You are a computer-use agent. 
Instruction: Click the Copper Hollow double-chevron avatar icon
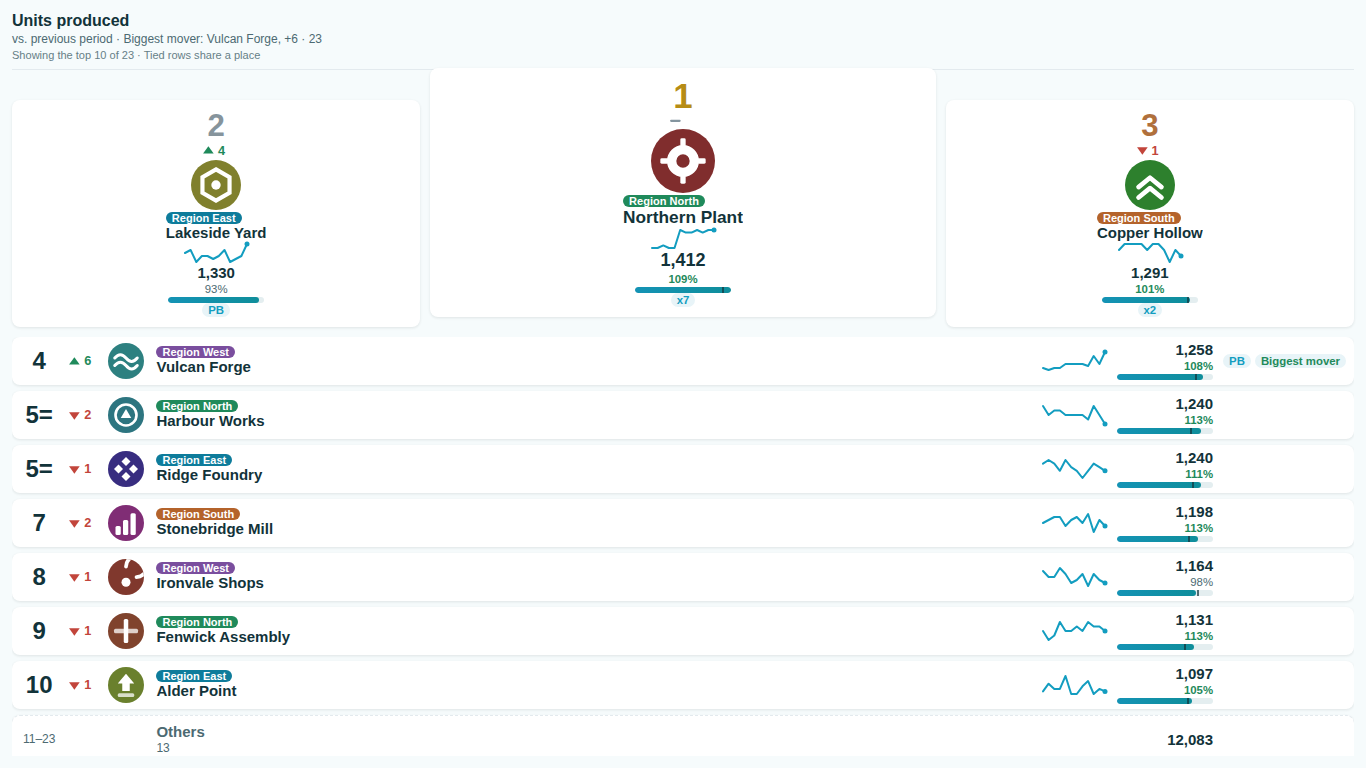coord(1150,185)
